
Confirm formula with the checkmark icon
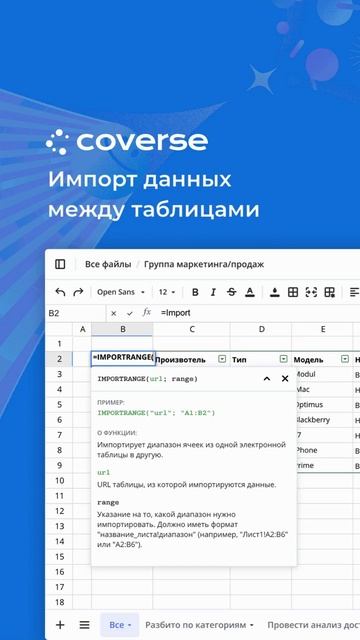pyautogui.click(x=130, y=313)
